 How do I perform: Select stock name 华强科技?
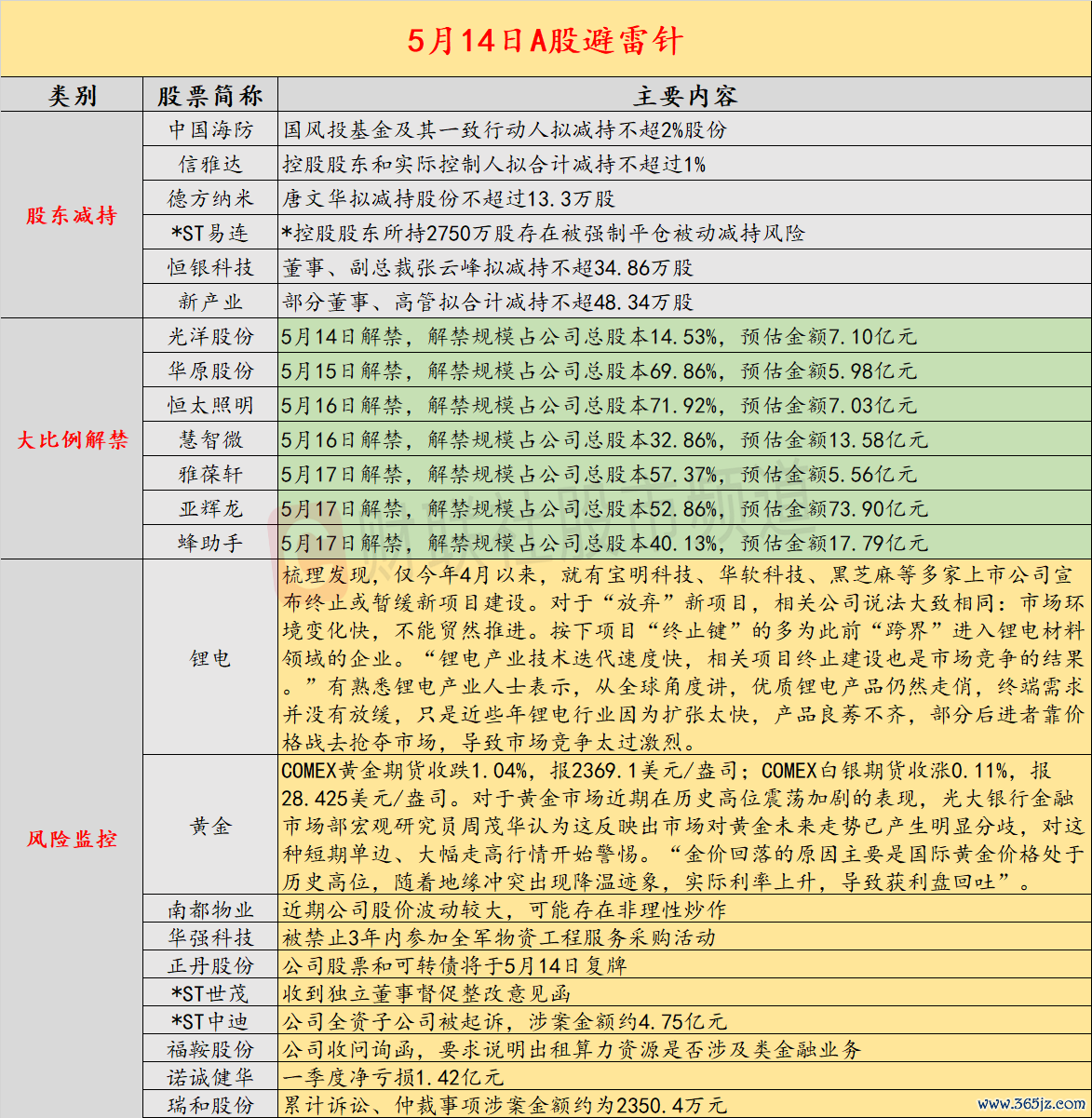(210, 937)
